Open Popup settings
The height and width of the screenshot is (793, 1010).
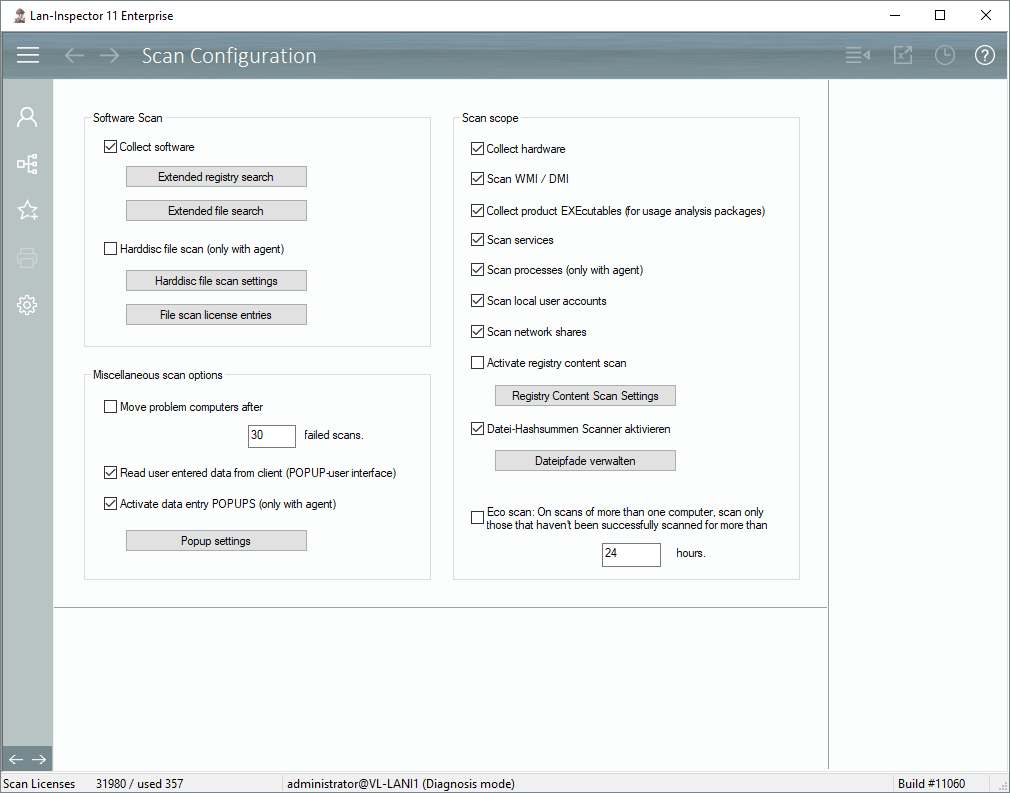click(216, 541)
